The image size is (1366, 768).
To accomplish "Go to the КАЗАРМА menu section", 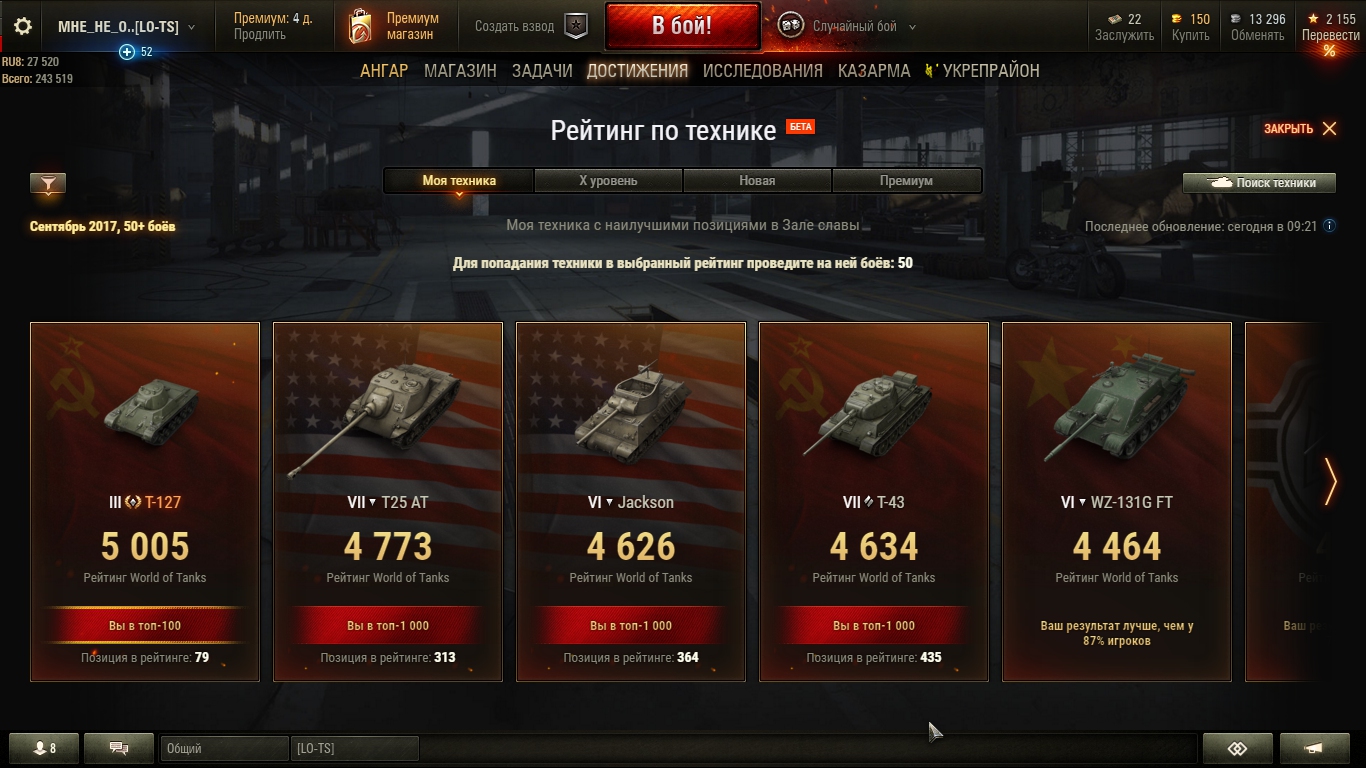I will [x=874, y=71].
